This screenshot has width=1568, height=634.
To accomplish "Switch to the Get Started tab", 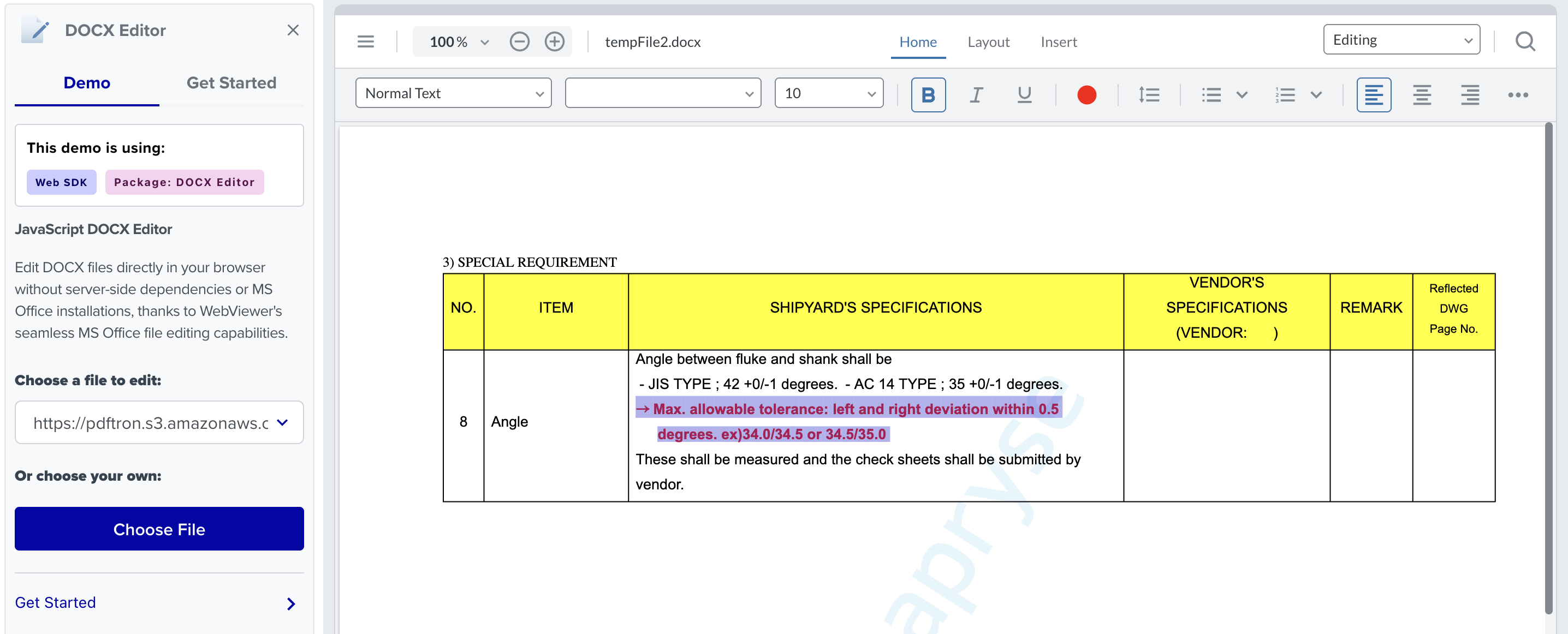I will pyautogui.click(x=231, y=83).
